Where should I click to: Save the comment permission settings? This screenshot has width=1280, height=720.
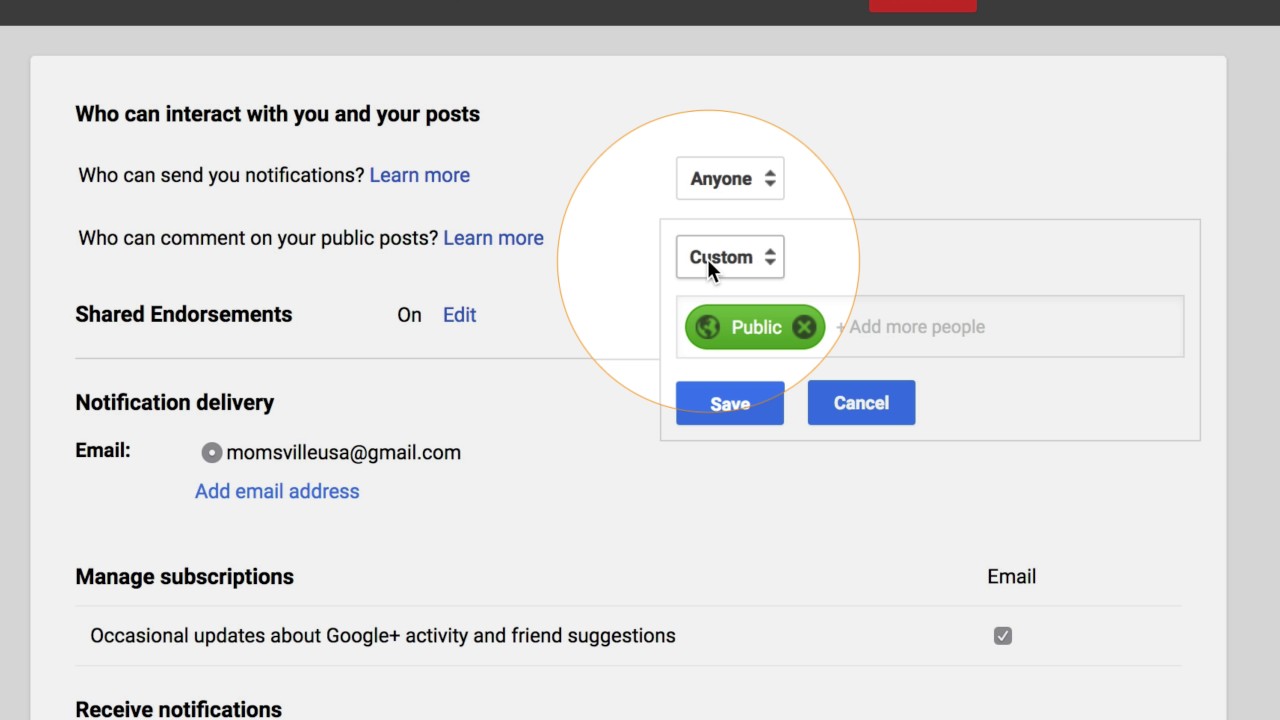730,403
